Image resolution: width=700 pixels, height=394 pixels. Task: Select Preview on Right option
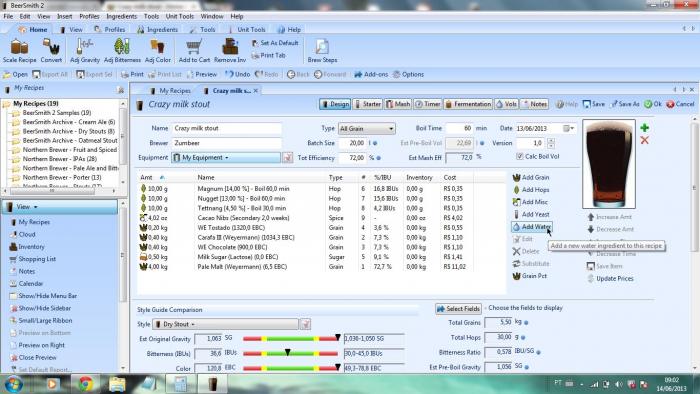coord(37,345)
